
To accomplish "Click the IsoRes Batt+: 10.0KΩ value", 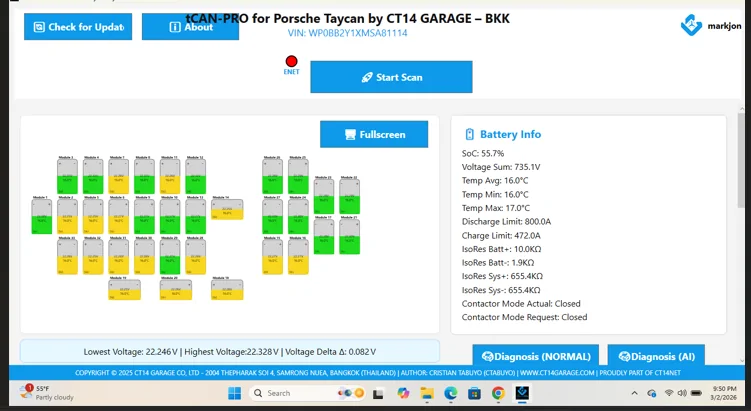I will pos(501,249).
